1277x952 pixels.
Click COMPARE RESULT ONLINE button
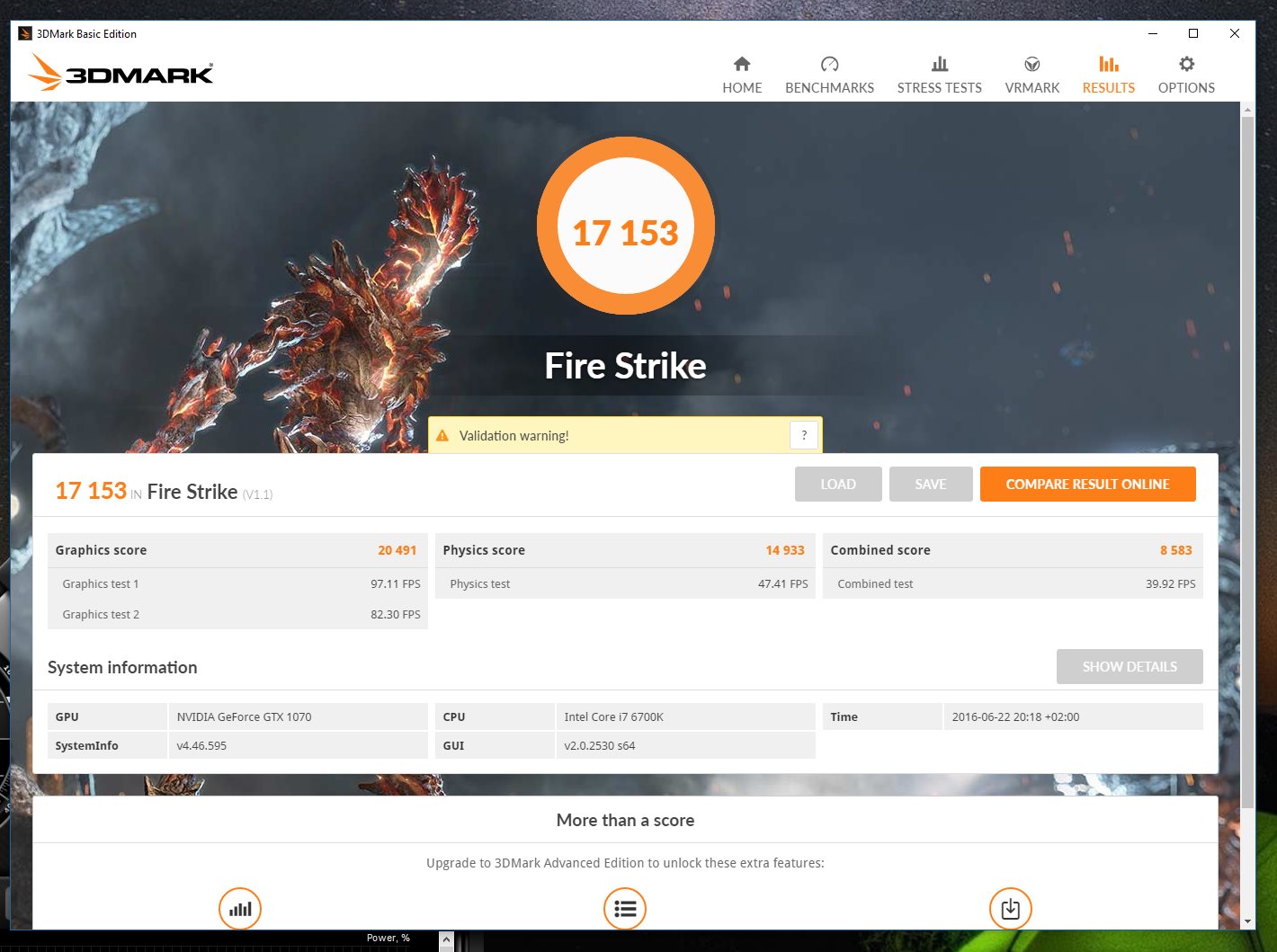[x=1088, y=484]
